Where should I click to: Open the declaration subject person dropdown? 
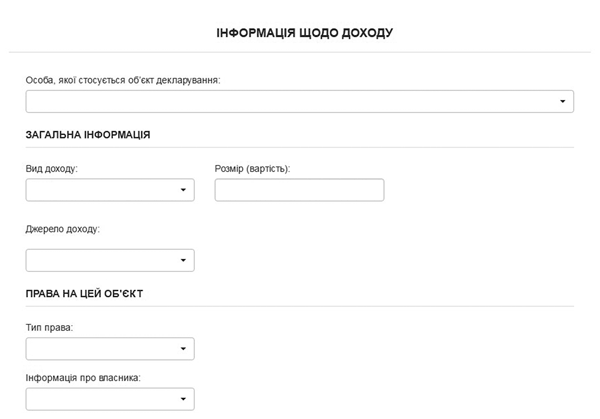(x=299, y=101)
